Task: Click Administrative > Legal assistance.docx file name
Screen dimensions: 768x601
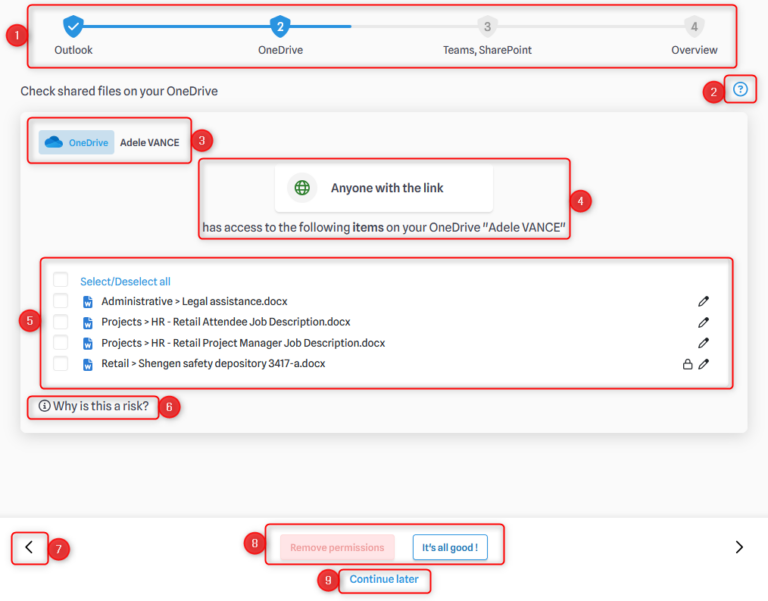Action: (x=194, y=301)
